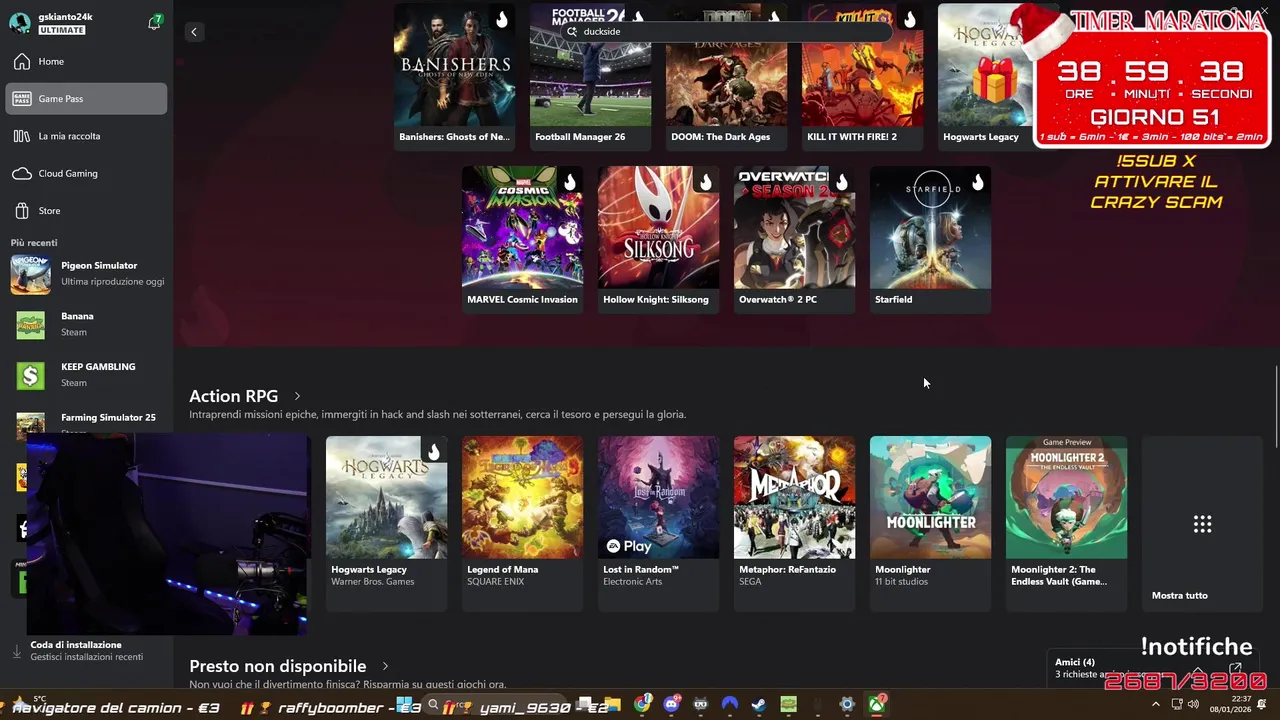Click the volume speaker tray icon

[1193, 705]
